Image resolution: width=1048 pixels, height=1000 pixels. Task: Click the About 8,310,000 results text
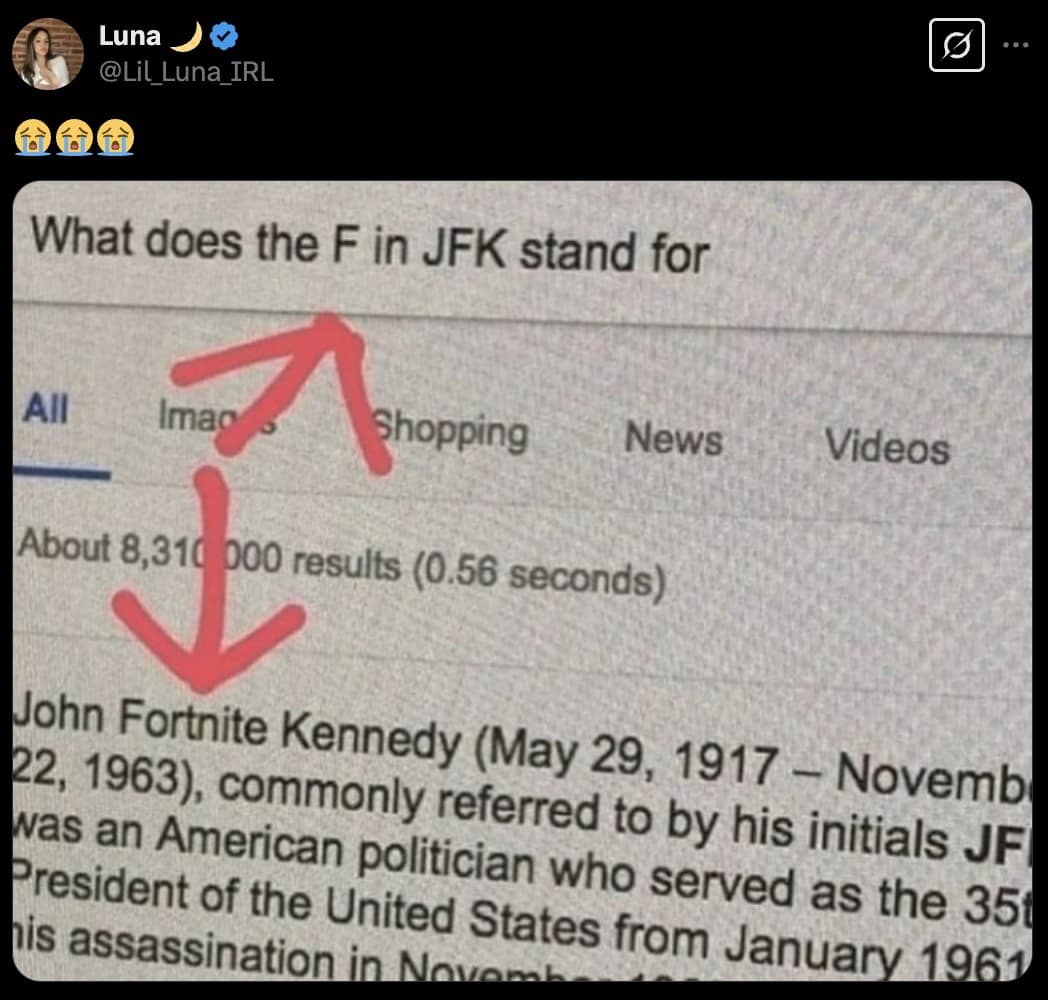tap(342, 562)
